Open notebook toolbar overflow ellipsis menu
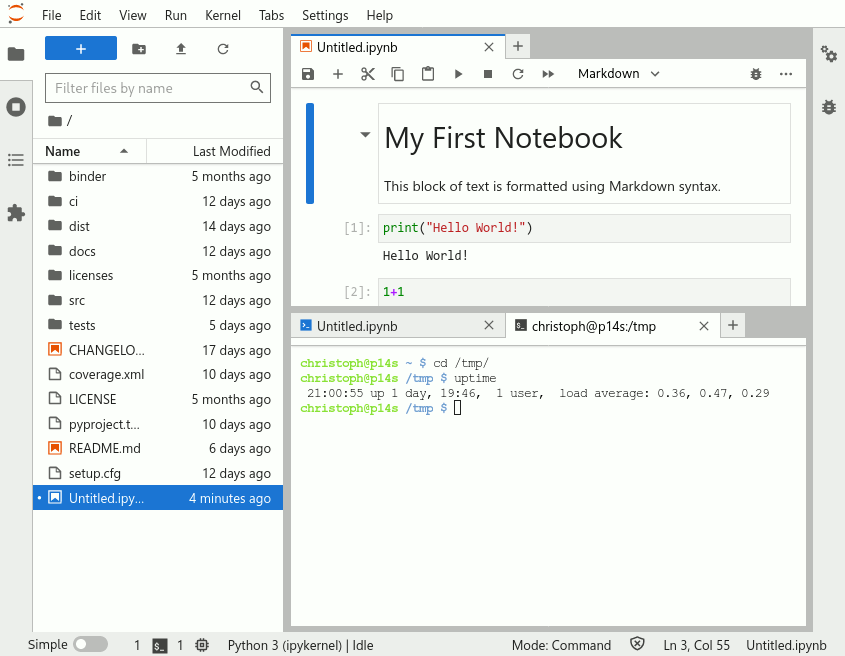The image size is (845, 656). (786, 74)
